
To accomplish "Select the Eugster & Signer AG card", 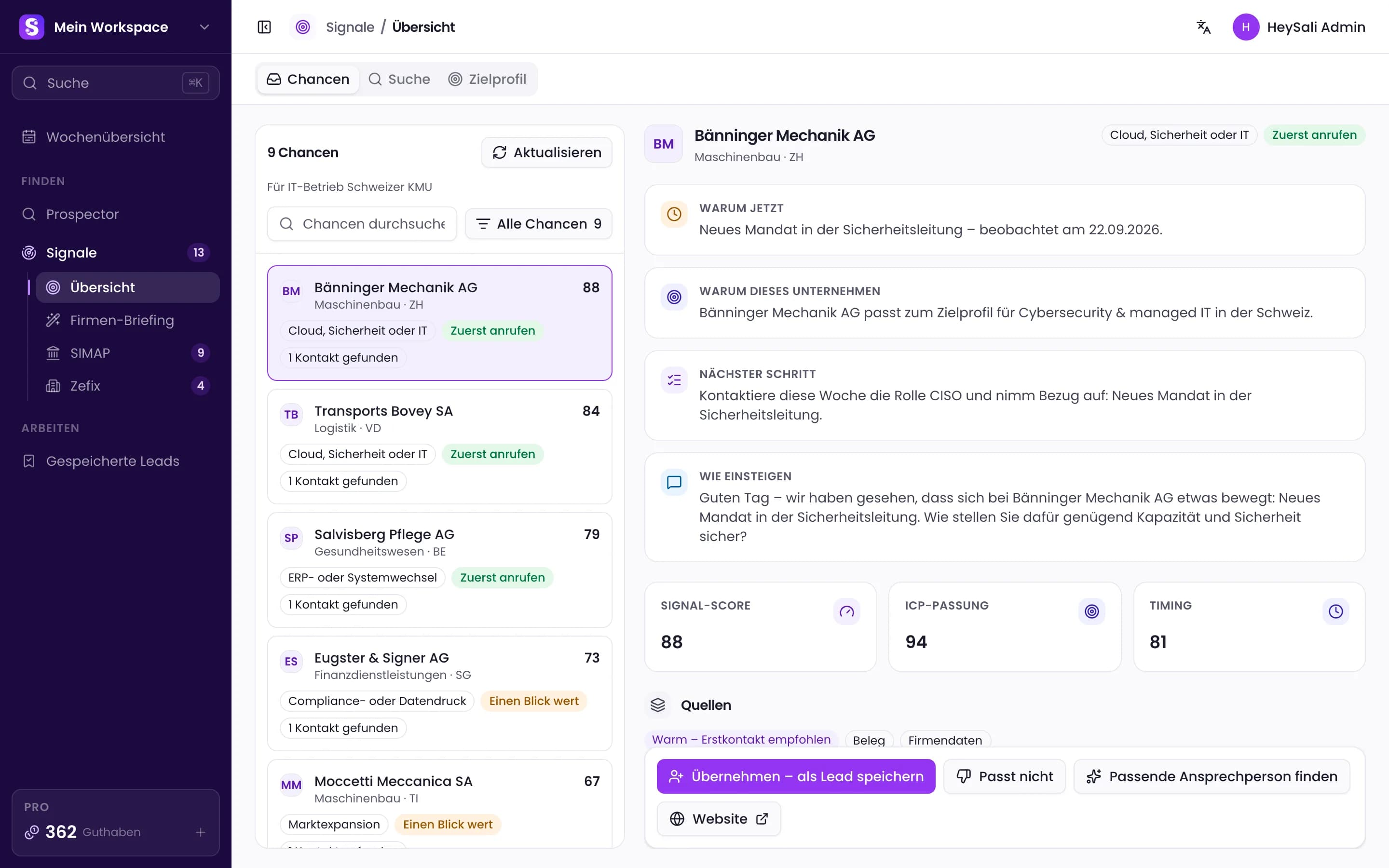I will click(440, 693).
